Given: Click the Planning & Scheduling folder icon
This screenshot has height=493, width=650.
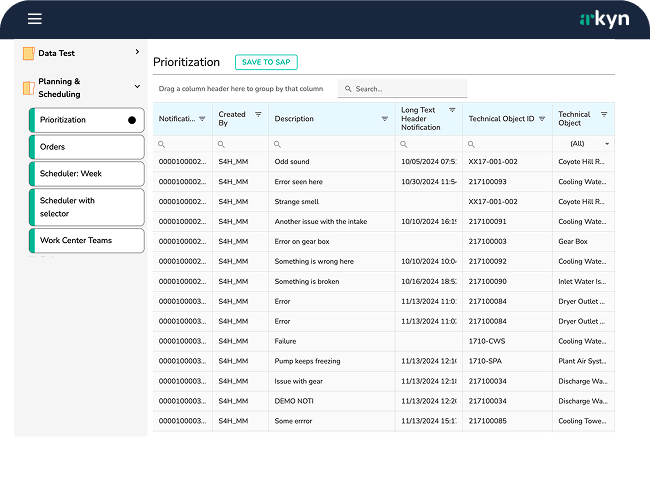Looking at the screenshot, I should 29,87.
